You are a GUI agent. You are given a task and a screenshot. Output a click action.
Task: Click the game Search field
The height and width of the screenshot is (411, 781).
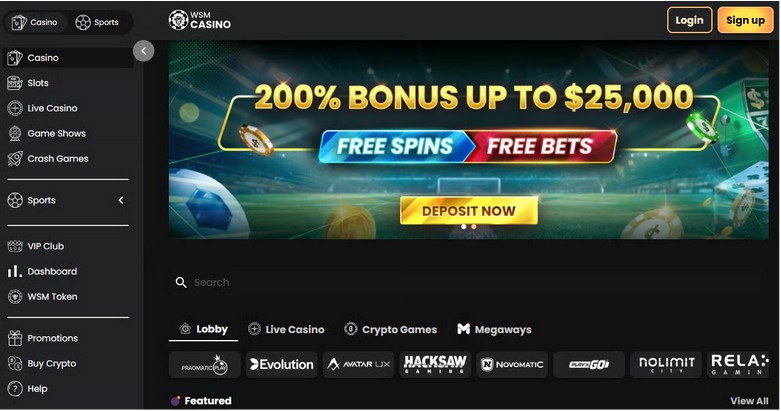[x=468, y=282]
